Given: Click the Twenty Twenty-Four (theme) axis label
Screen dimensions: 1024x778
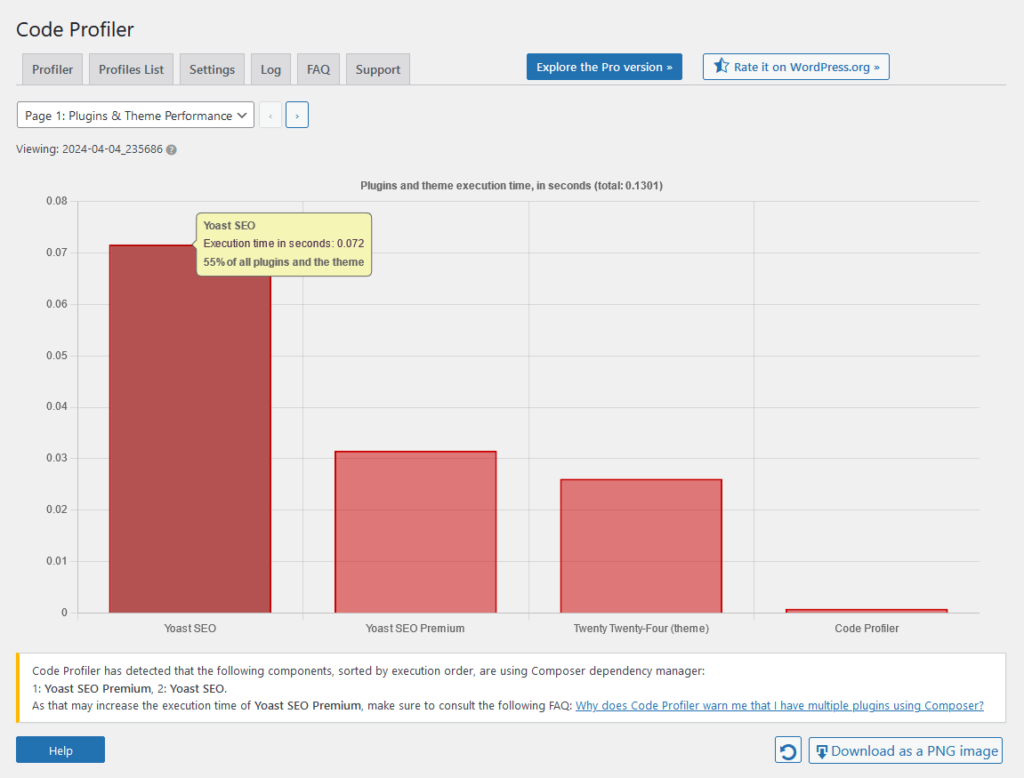Looking at the screenshot, I should [641, 628].
